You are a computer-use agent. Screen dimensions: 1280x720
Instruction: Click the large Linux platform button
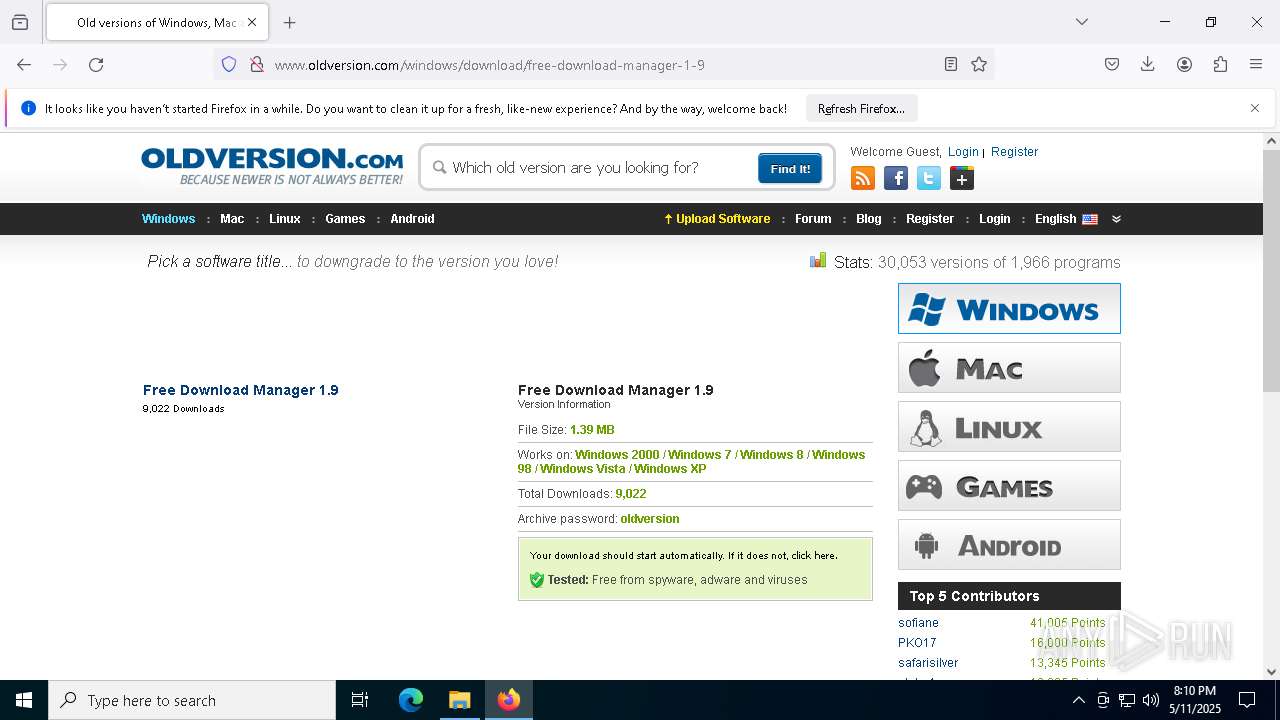pos(1009,426)
